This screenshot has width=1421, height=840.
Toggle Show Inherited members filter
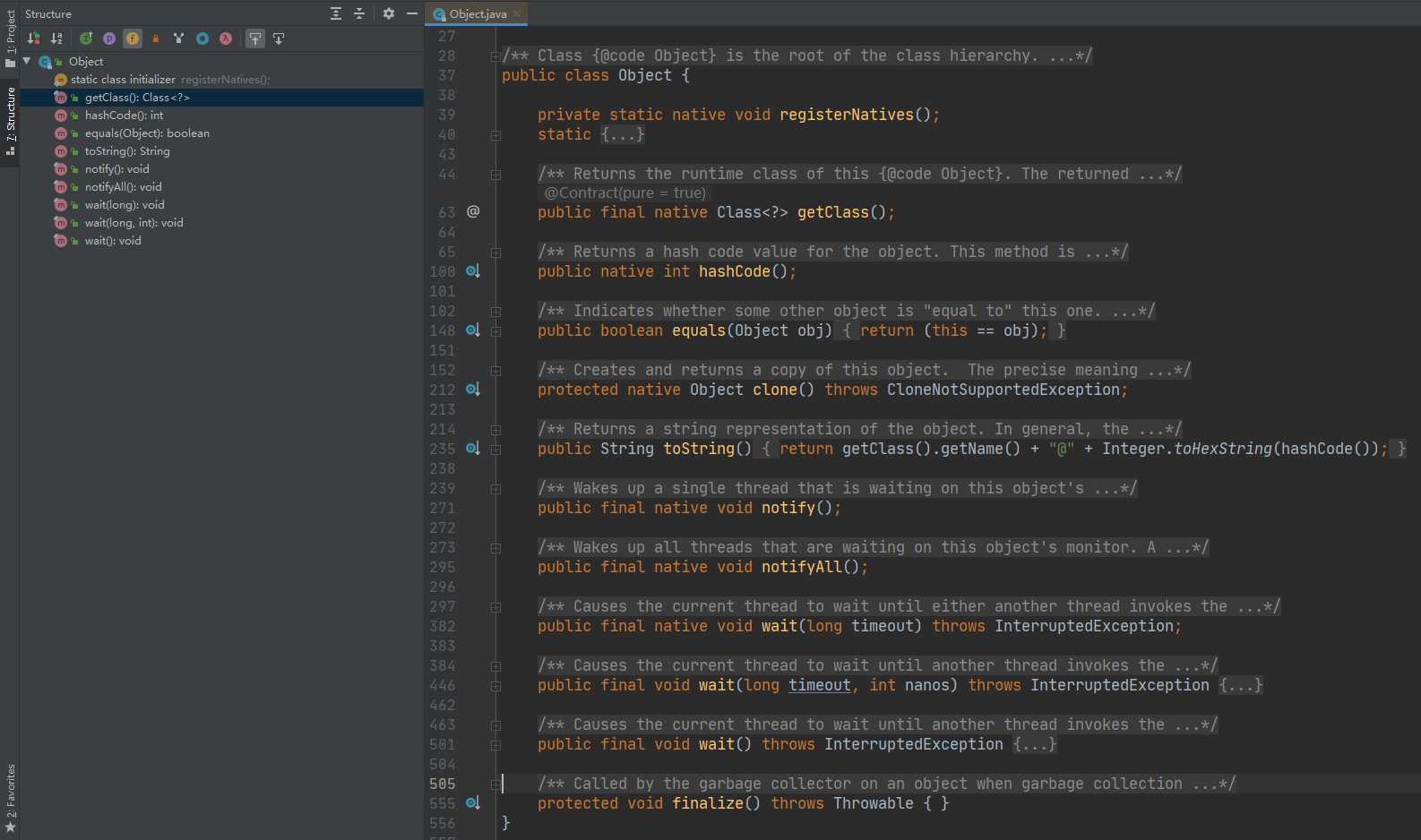(86, 39)
